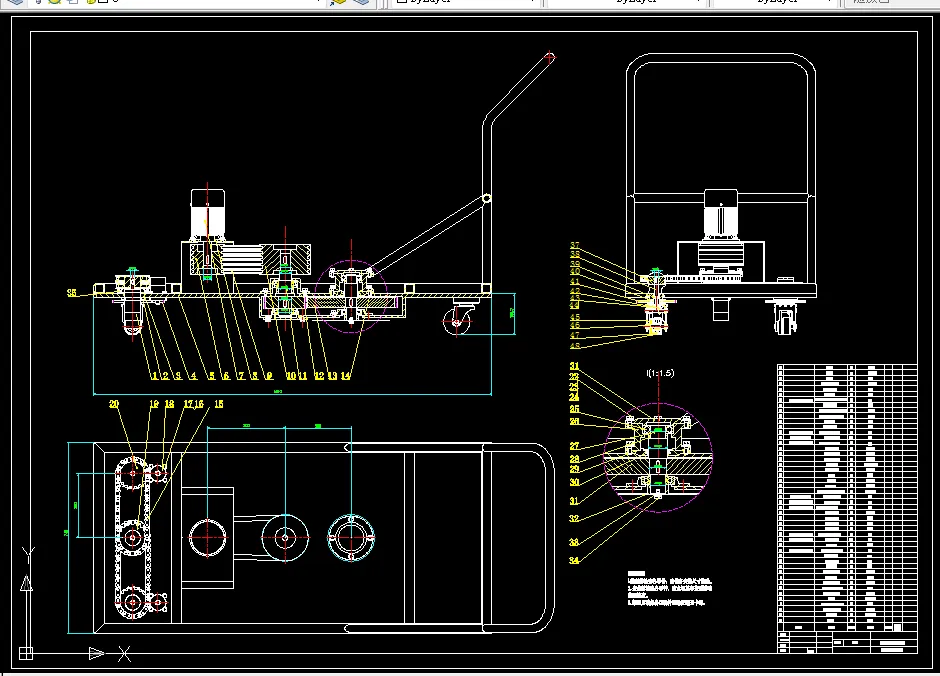Select the cyan-ringed hub circle in plan view
Screen dimensions: 940x676
pos(351,538)
